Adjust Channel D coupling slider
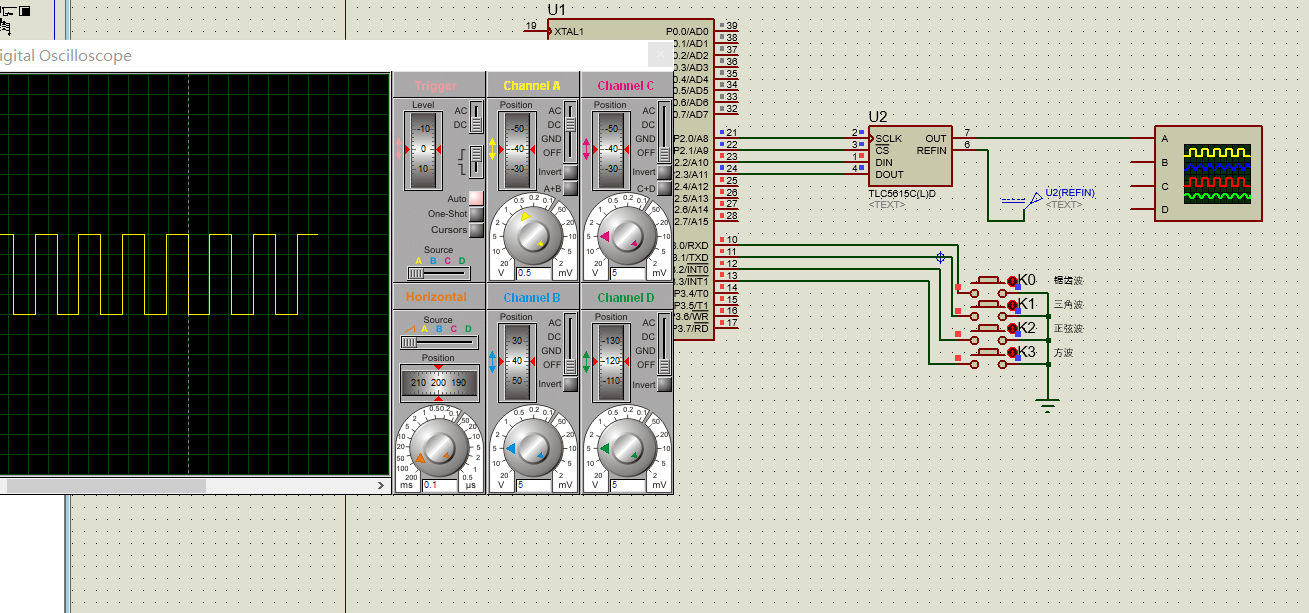The image size is (1309, 613). pos(664,344)
